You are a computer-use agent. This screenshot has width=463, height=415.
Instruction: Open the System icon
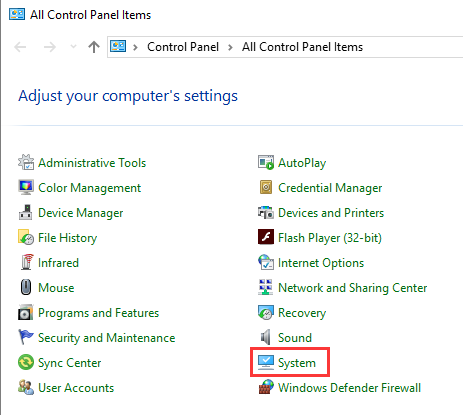point(266,363)
